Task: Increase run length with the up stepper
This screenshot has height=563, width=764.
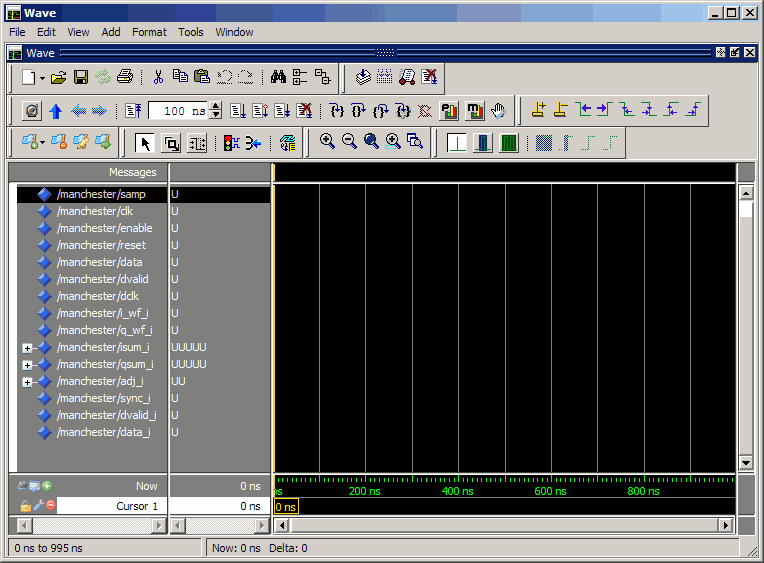Action: click(x=216, y=106)
